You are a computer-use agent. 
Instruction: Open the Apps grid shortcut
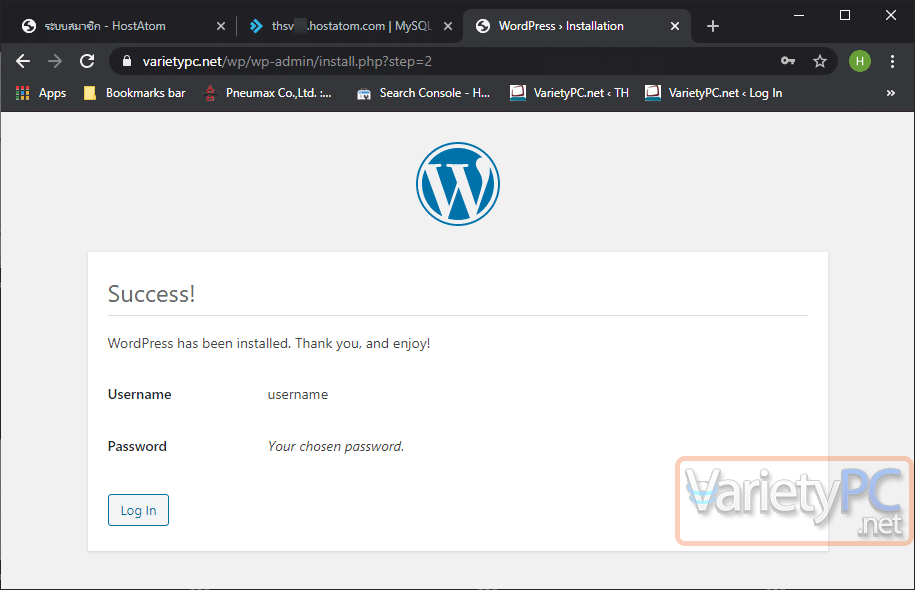[41, 93]
